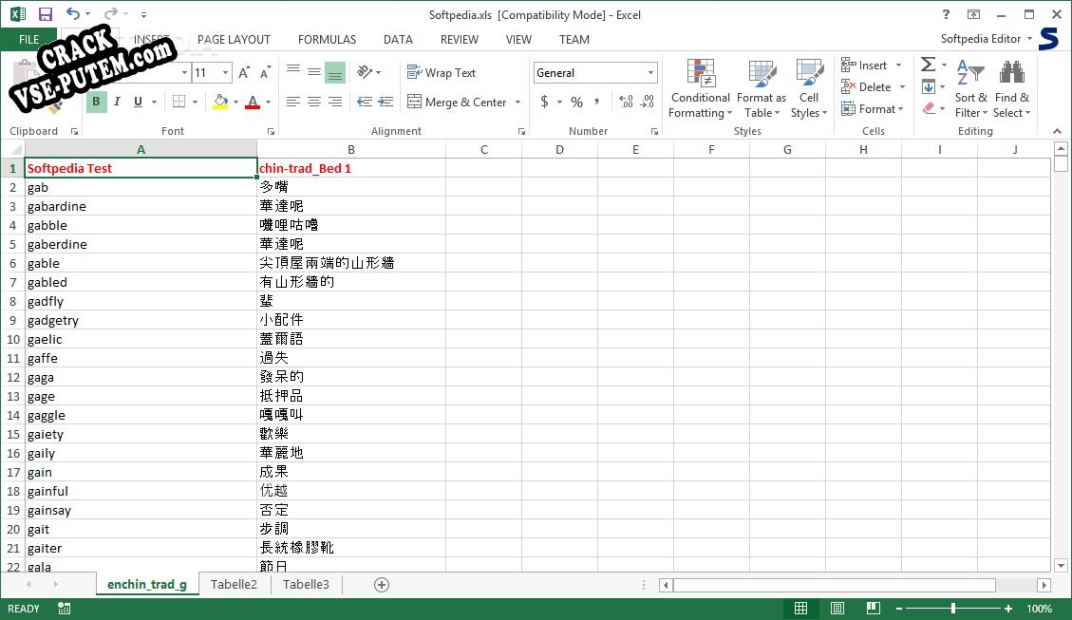This screenshot has width=1072, height=620.
Task: Set Top Align for cell text
Action: click(293, 72)
